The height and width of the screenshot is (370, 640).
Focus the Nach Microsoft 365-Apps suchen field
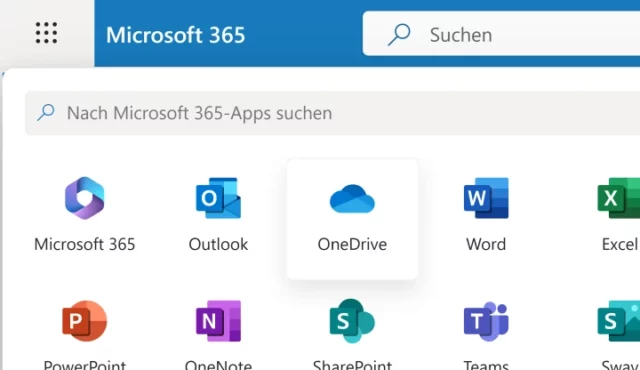pos(332,113)
